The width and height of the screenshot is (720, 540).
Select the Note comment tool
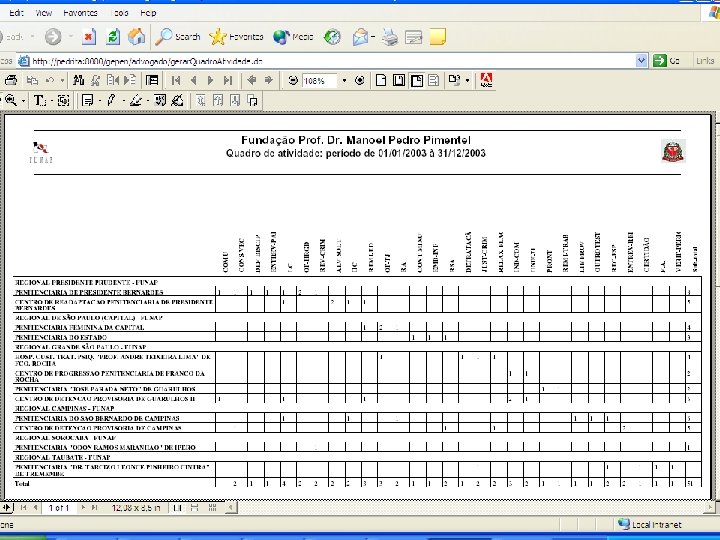point(87,100)
